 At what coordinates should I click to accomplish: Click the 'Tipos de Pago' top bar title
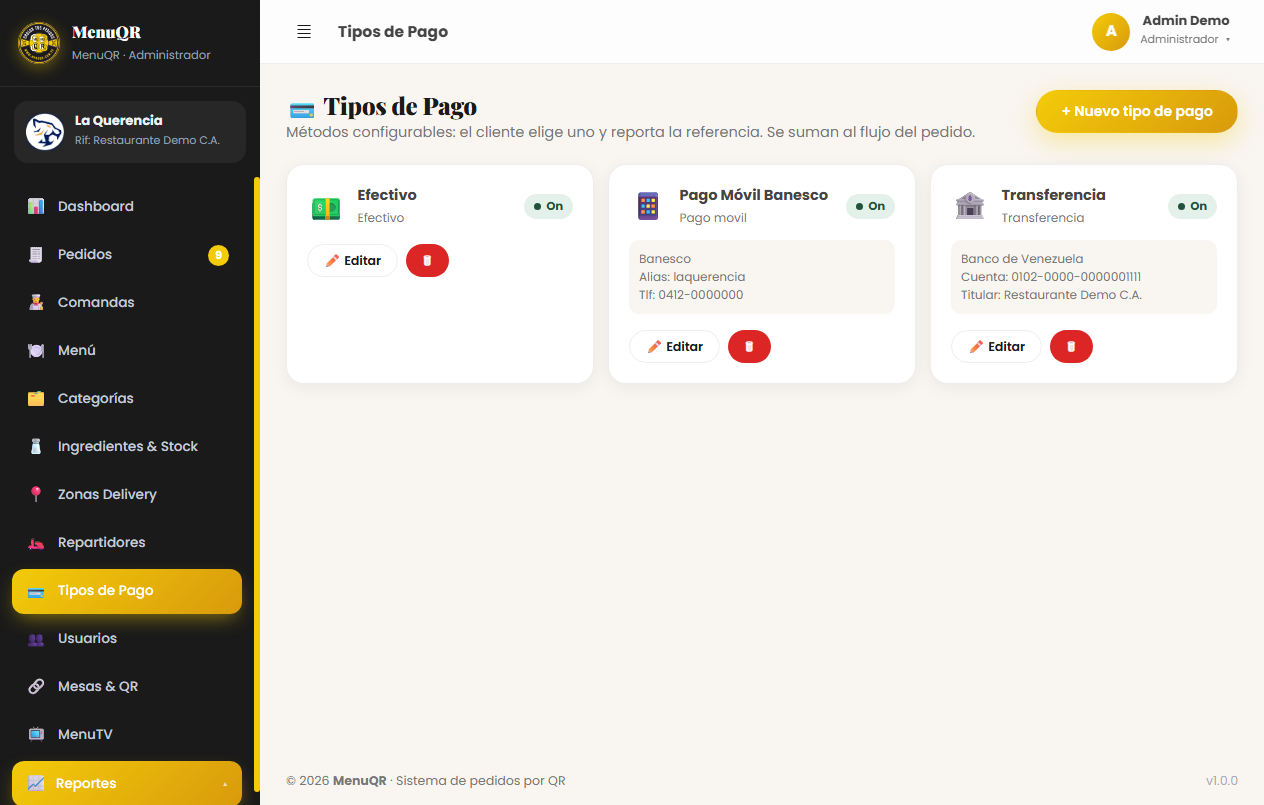pos(393,32)
